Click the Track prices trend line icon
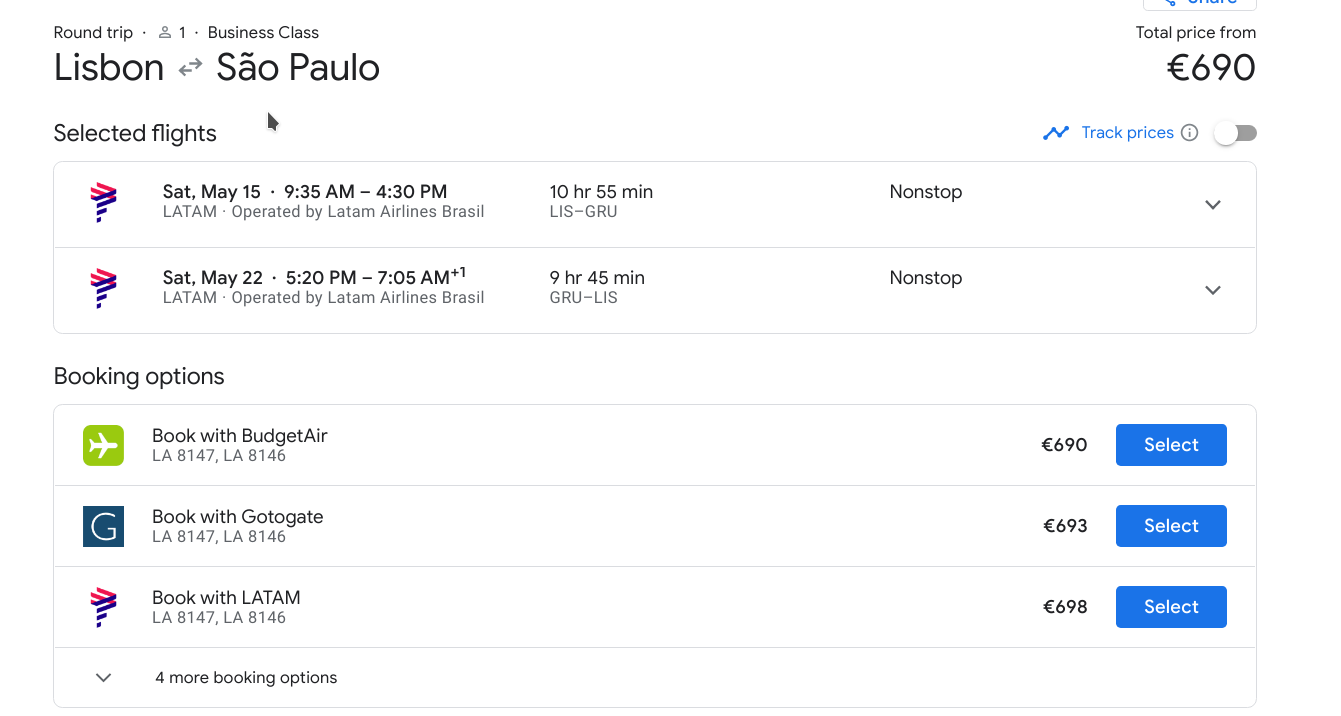The image size is (1341, 716). (x=1056, y=133)
